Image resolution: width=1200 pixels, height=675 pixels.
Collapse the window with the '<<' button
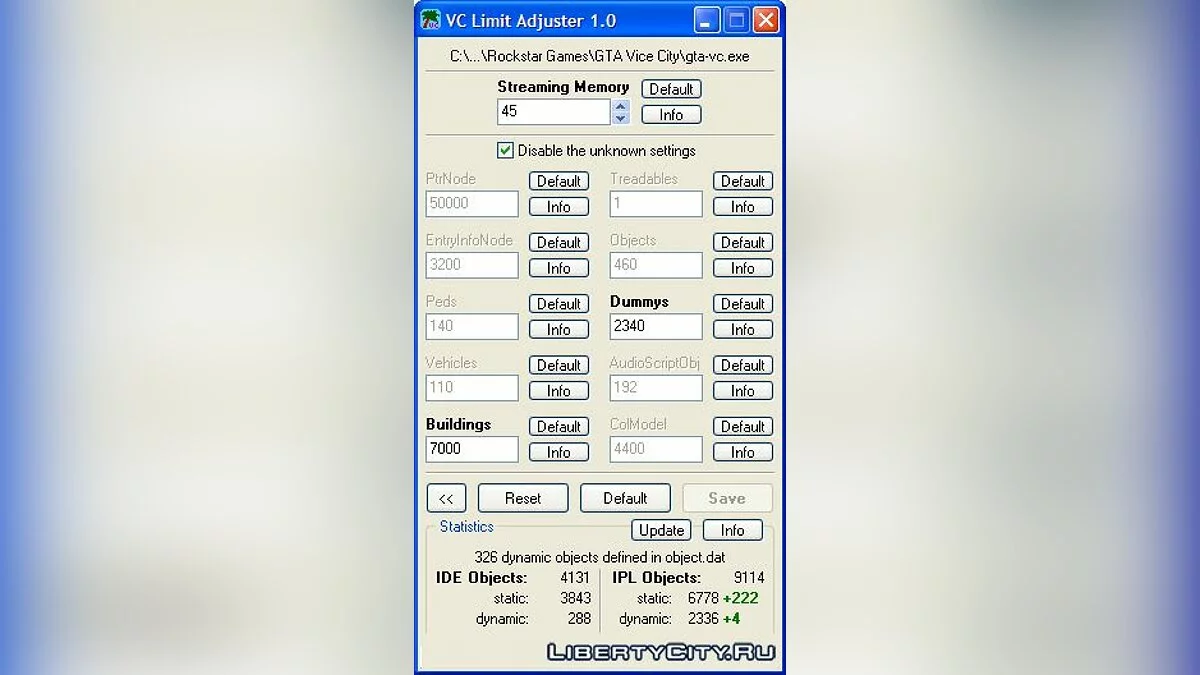pyautogui.click(x=446, y=497)
